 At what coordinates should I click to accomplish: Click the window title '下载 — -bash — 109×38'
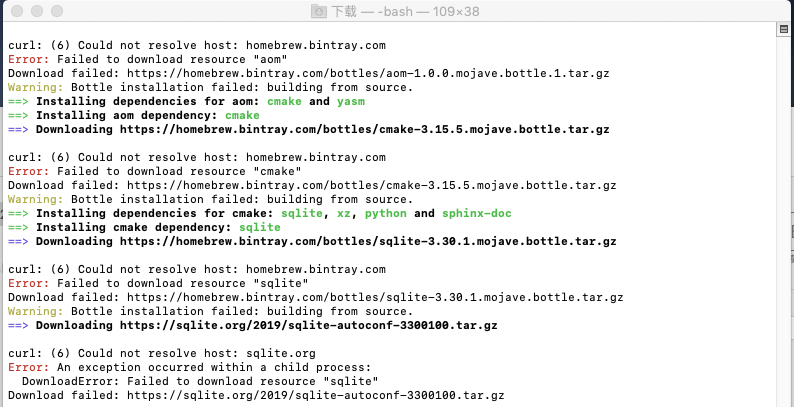click(x=405, y=11)
